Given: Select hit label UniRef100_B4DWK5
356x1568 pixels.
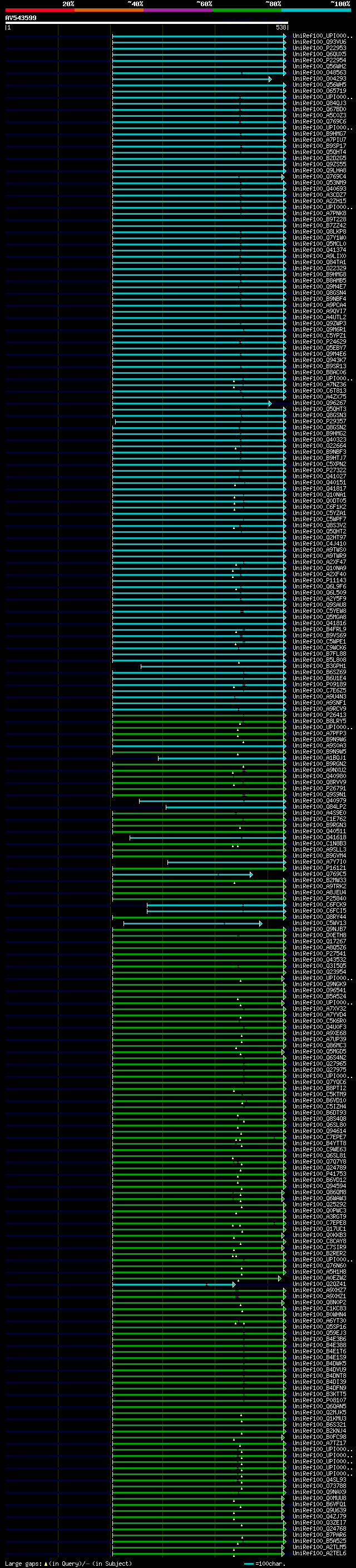Looking at the screenshot, I should tap(319, 1363).
